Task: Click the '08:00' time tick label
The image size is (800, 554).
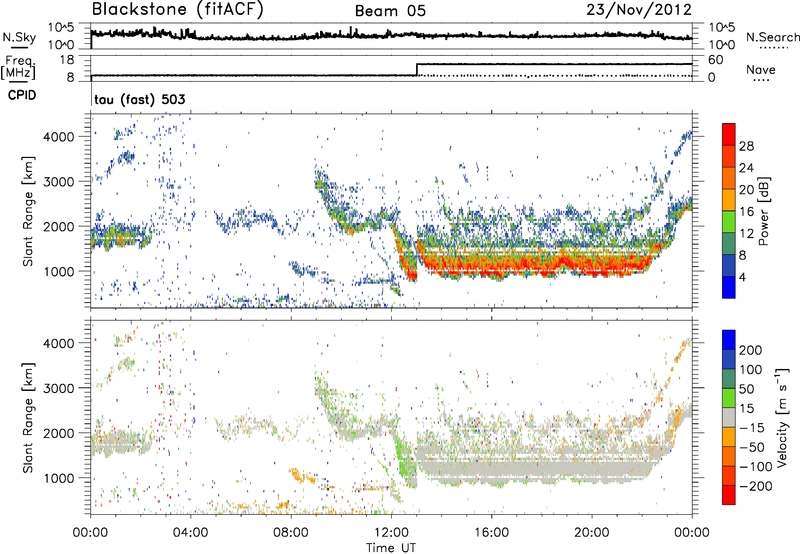Action: coord(291,533)
